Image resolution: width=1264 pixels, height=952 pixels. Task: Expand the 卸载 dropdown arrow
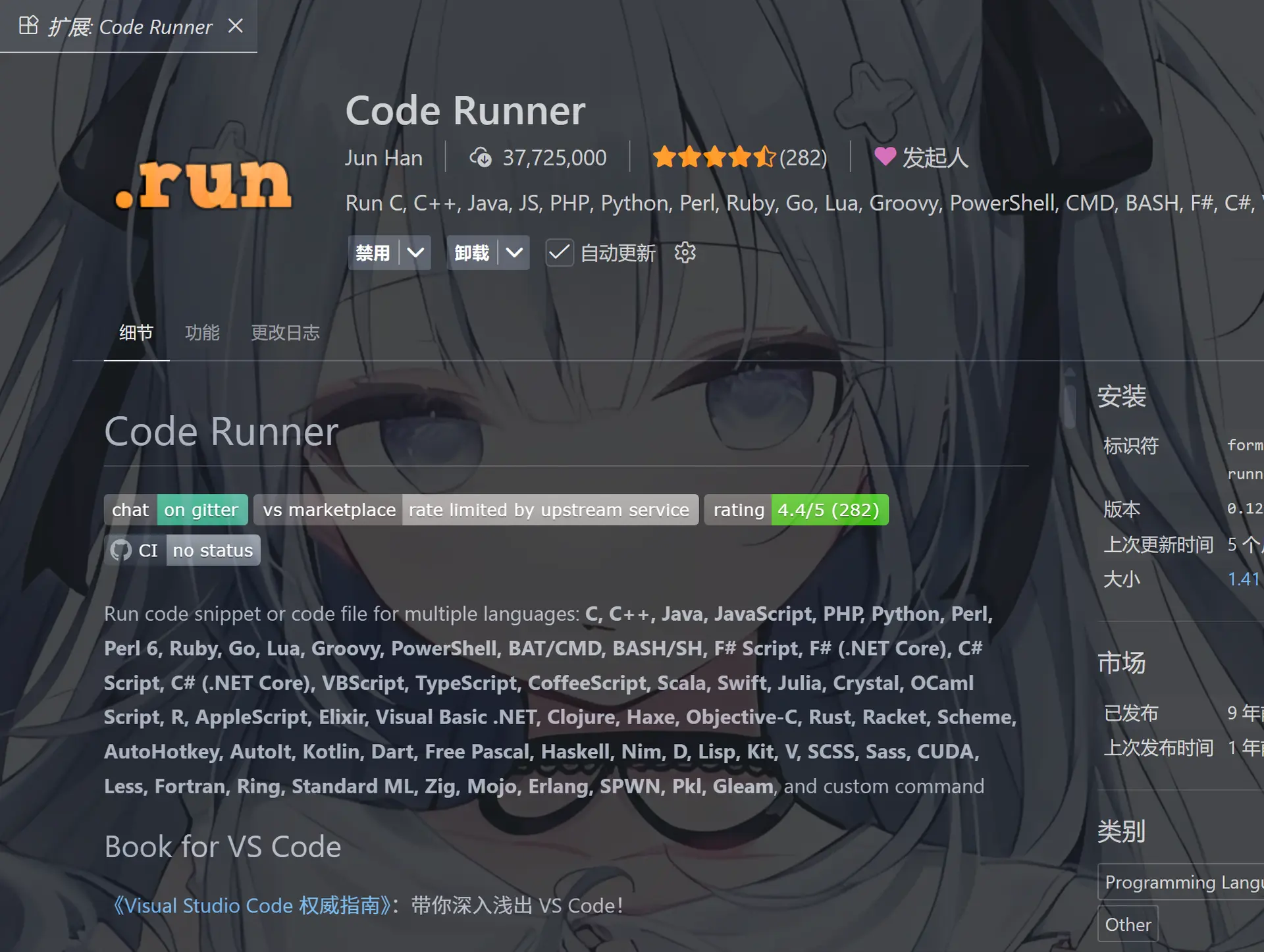(514, 253)
